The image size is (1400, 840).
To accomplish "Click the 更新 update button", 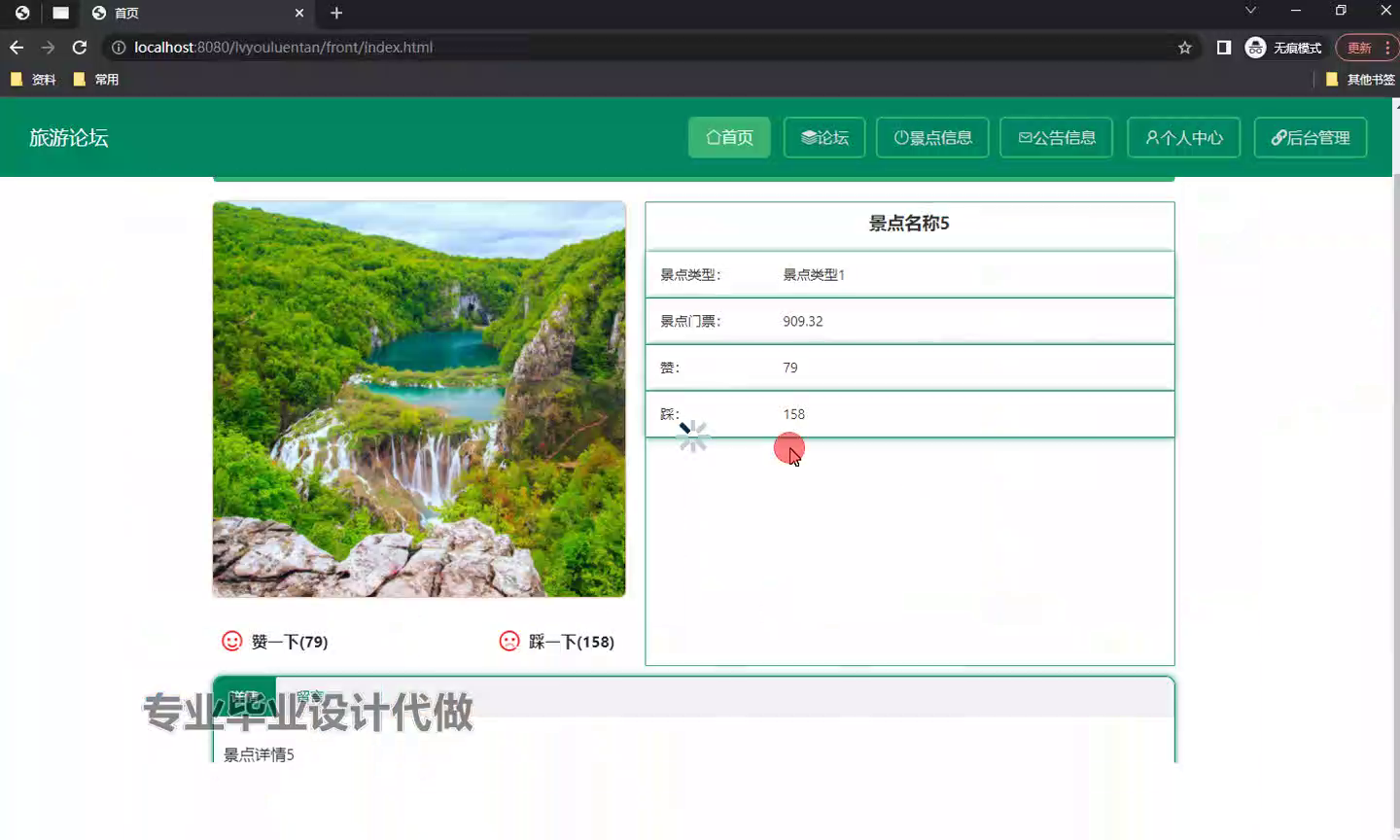I will (x=1359, y=47).
